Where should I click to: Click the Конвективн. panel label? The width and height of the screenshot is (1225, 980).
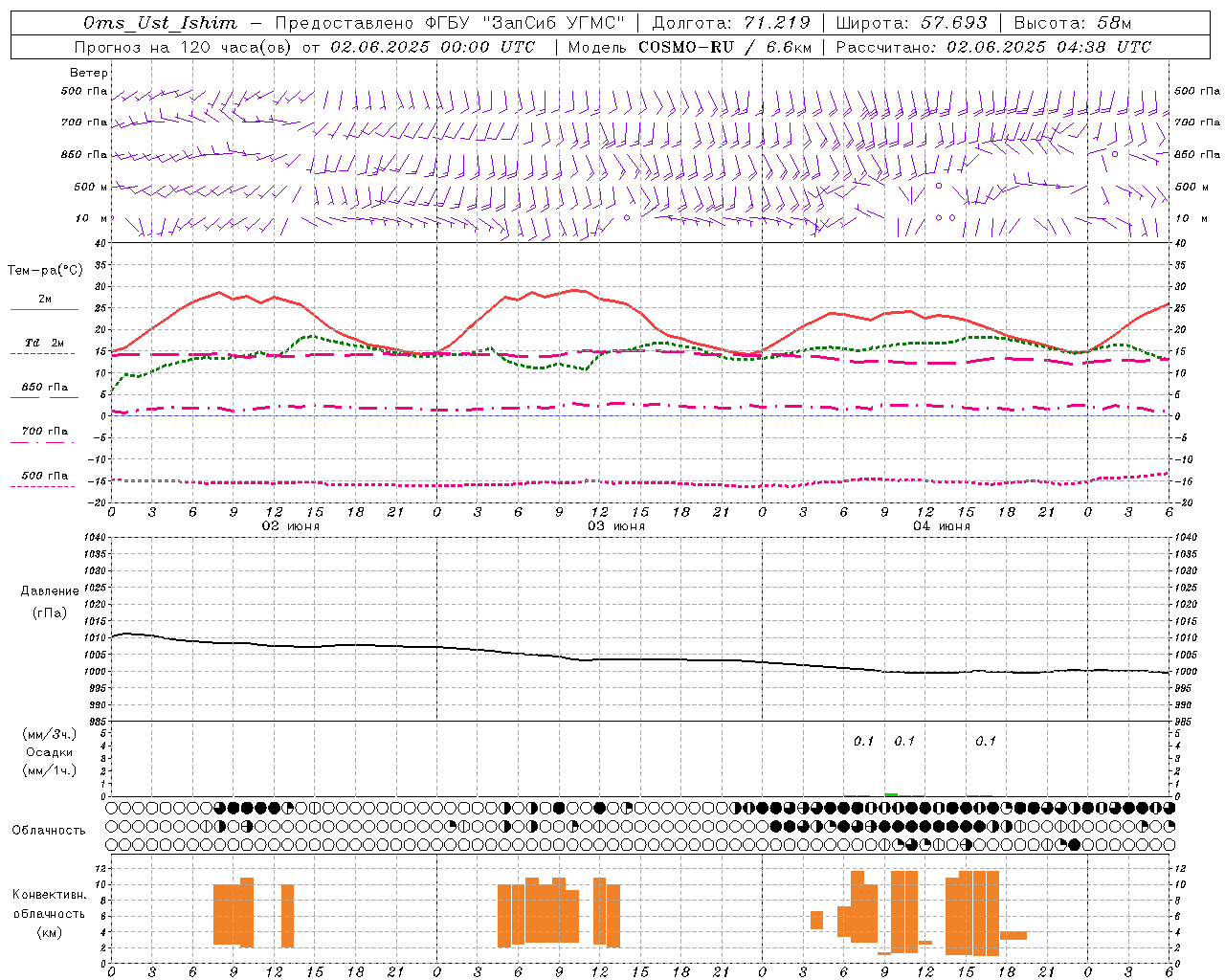[50, 895]
